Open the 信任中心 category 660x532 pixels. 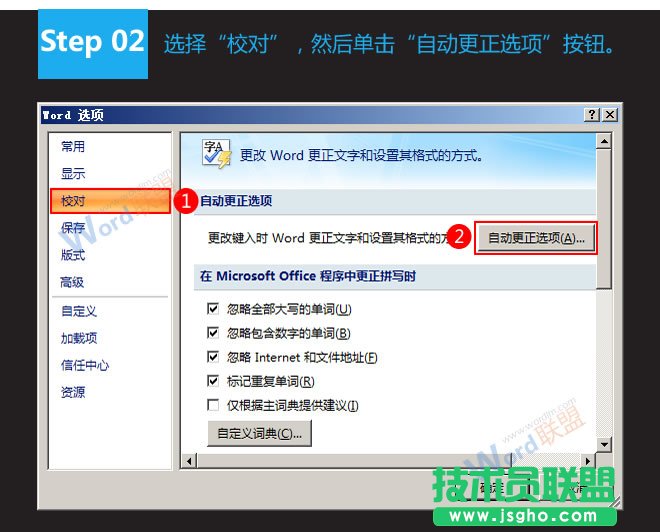[x=85, y=365]
